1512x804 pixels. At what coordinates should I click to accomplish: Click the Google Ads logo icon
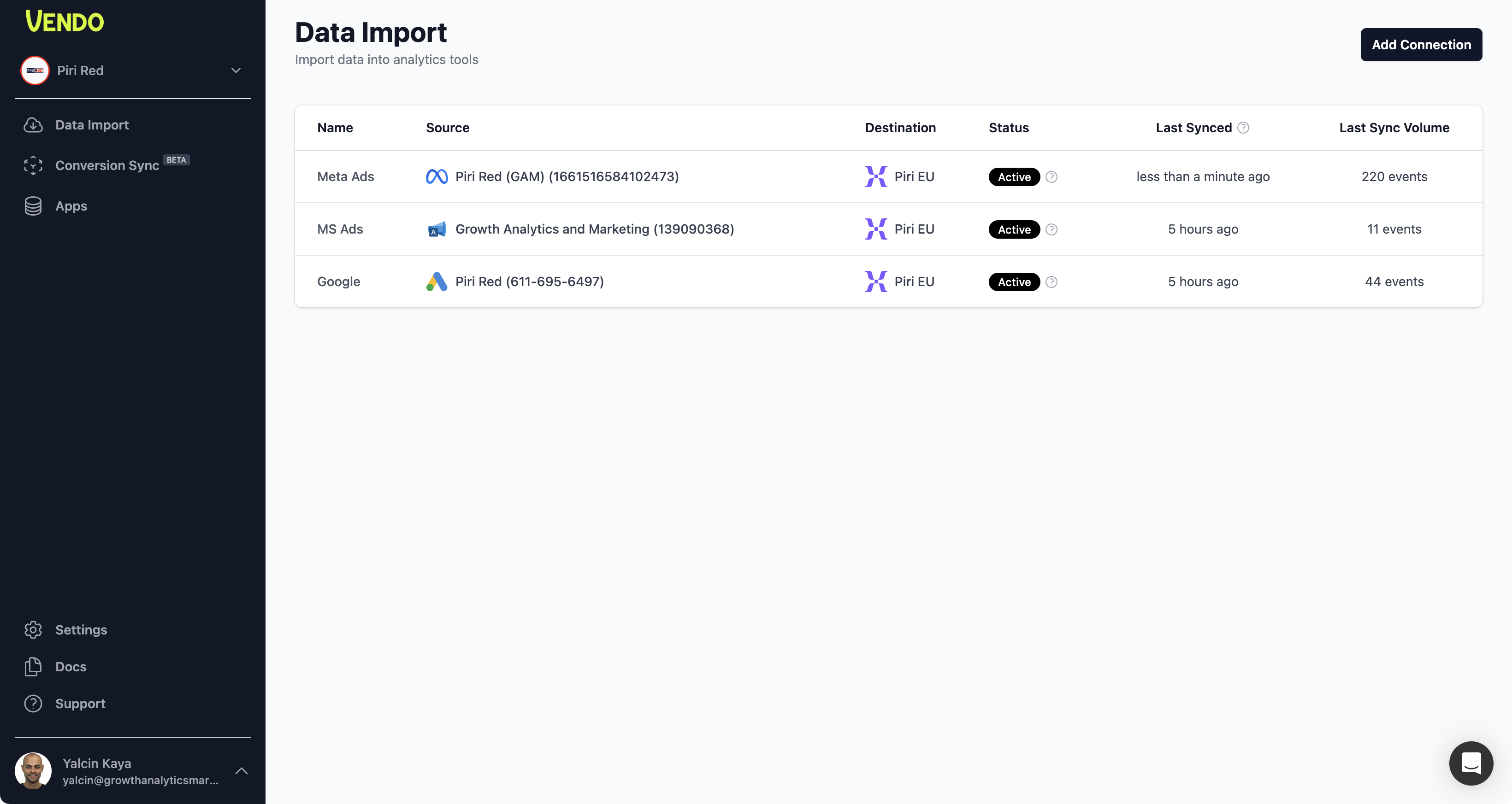[436, 282]
